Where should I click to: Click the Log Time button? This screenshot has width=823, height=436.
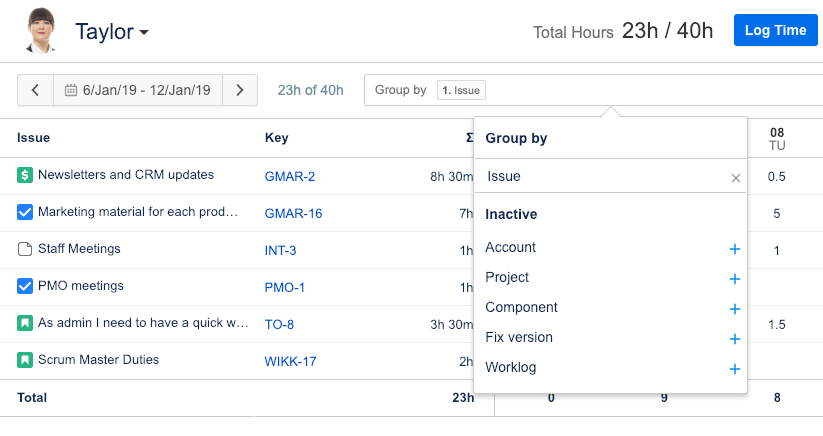coord(776,30)
